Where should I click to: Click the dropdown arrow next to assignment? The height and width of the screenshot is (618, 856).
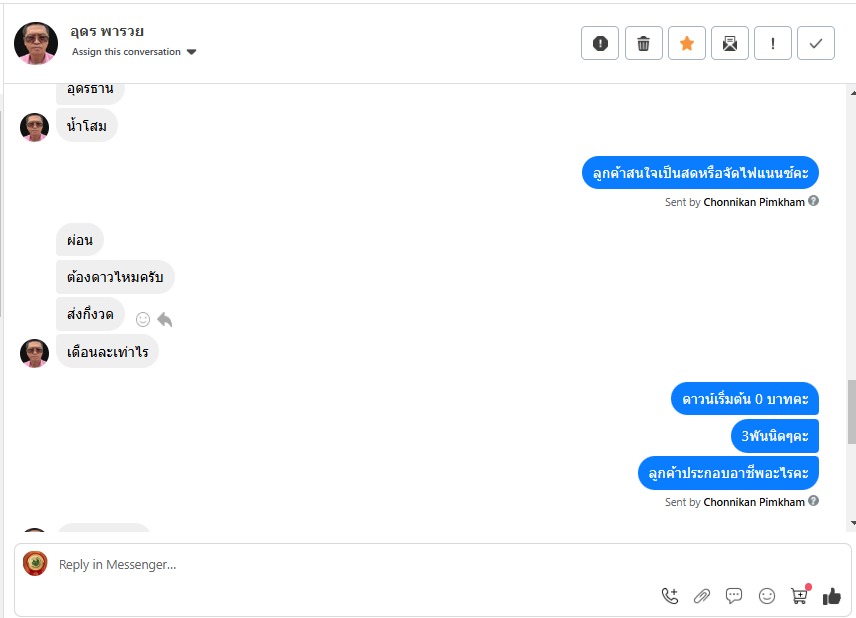coord(191,52)
